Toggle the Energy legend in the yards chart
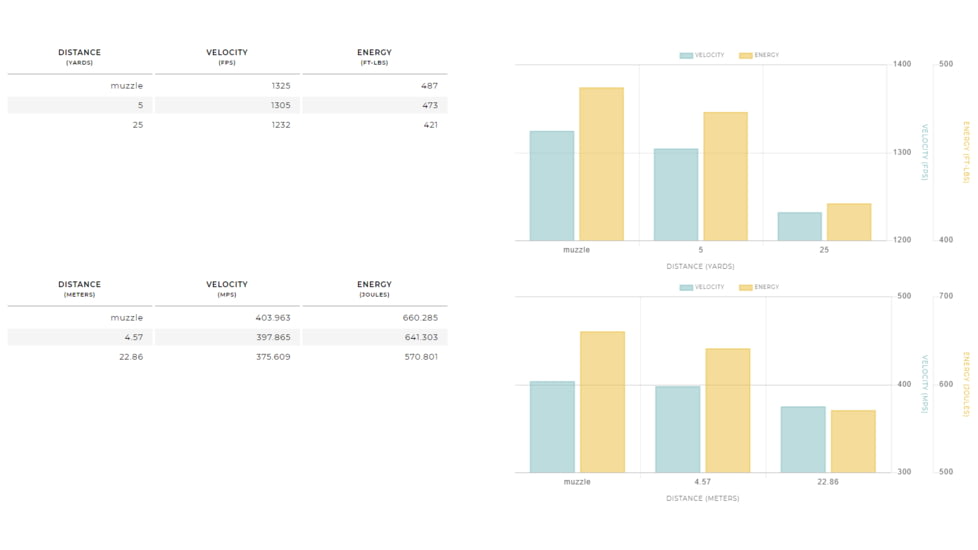The width and height of the screenshot is (978, 550). (759, 56)
